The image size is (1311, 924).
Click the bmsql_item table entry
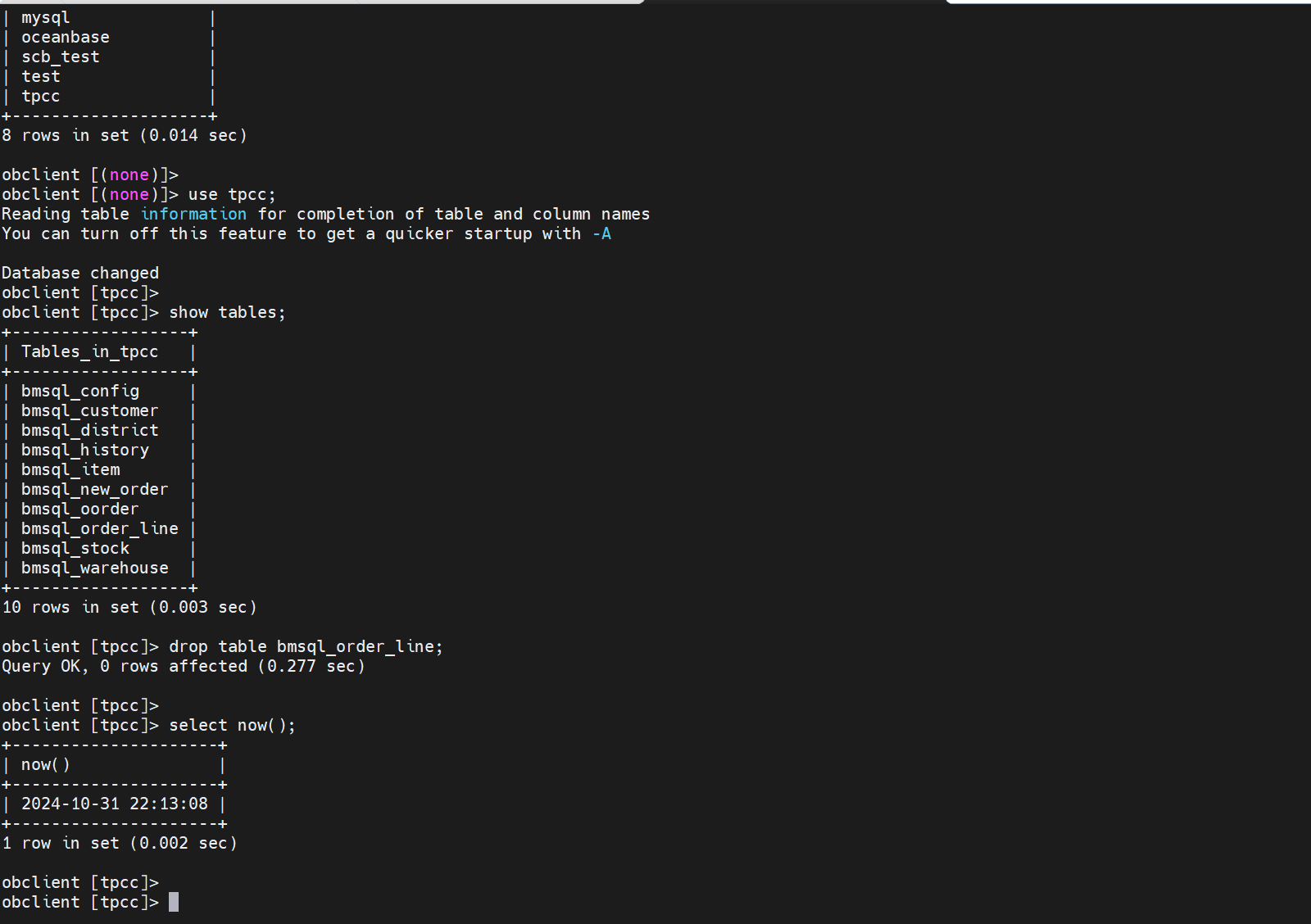[x=70, y=470]
